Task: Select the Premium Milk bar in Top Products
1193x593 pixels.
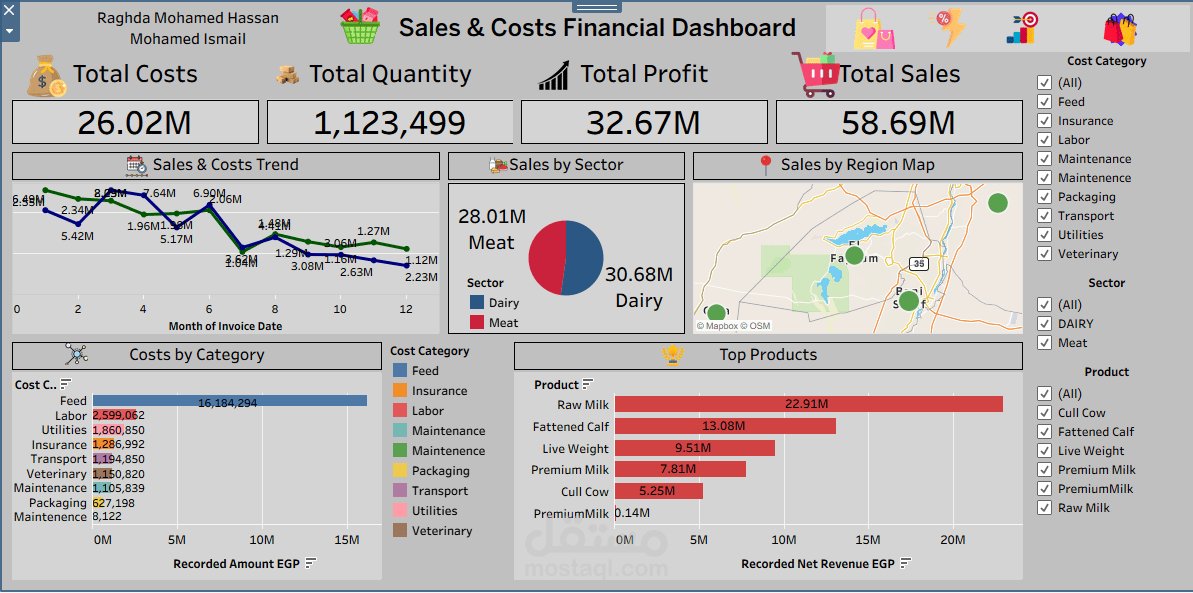Action: click(x=680, y=469)
